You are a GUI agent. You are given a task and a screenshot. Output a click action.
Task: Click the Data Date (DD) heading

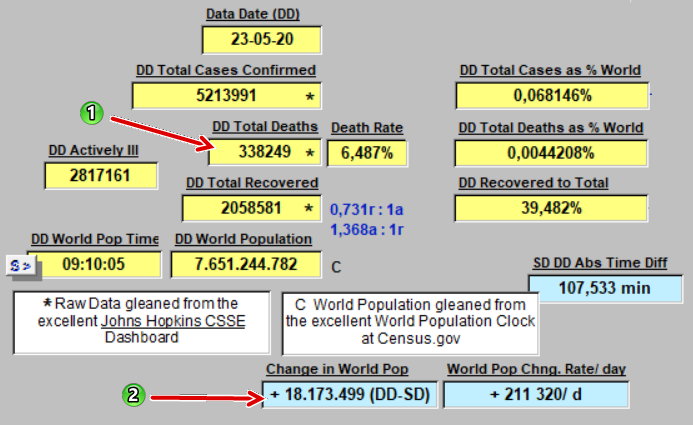click(x=253, y=14)
